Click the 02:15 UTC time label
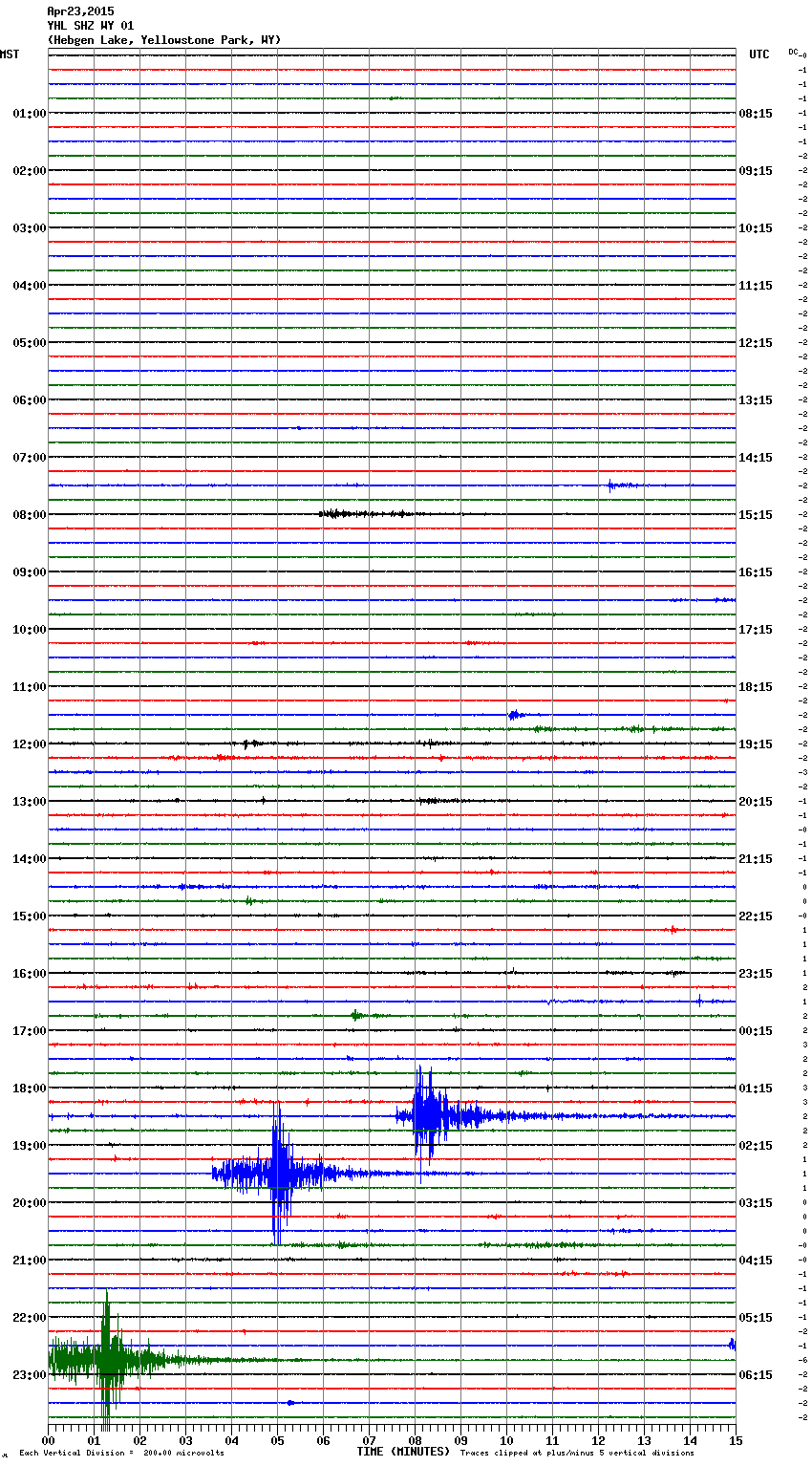Screen dimensions: 812x1466 point(756,1145)
